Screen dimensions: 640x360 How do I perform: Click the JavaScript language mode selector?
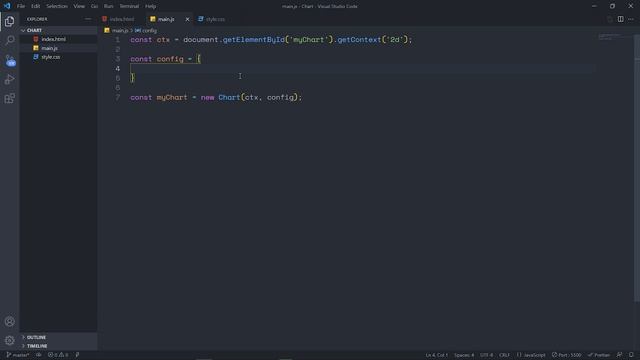click(x=531, y=355)
